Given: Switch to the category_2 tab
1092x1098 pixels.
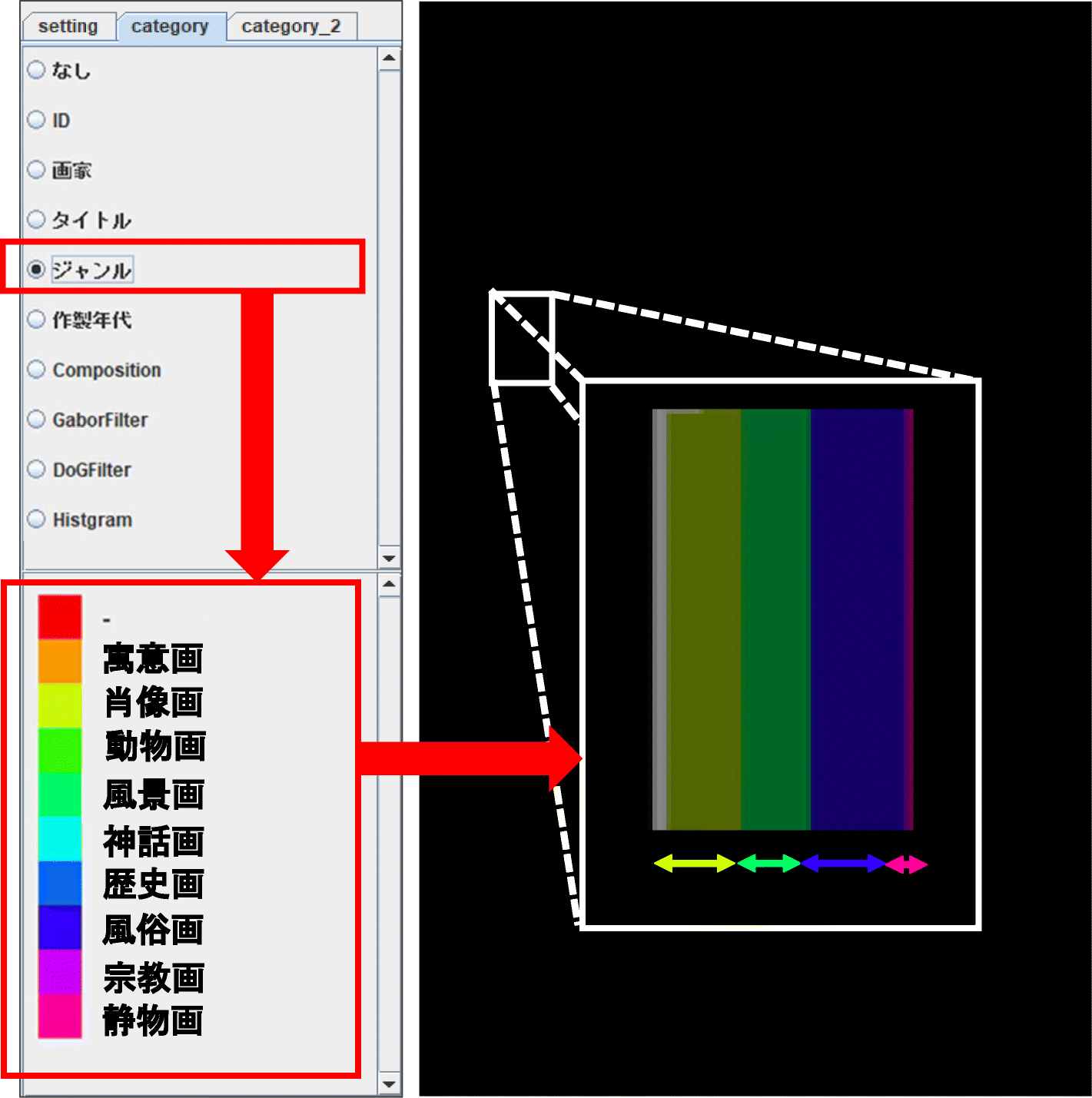Looking at the screenshot, I should coord(291,26).
